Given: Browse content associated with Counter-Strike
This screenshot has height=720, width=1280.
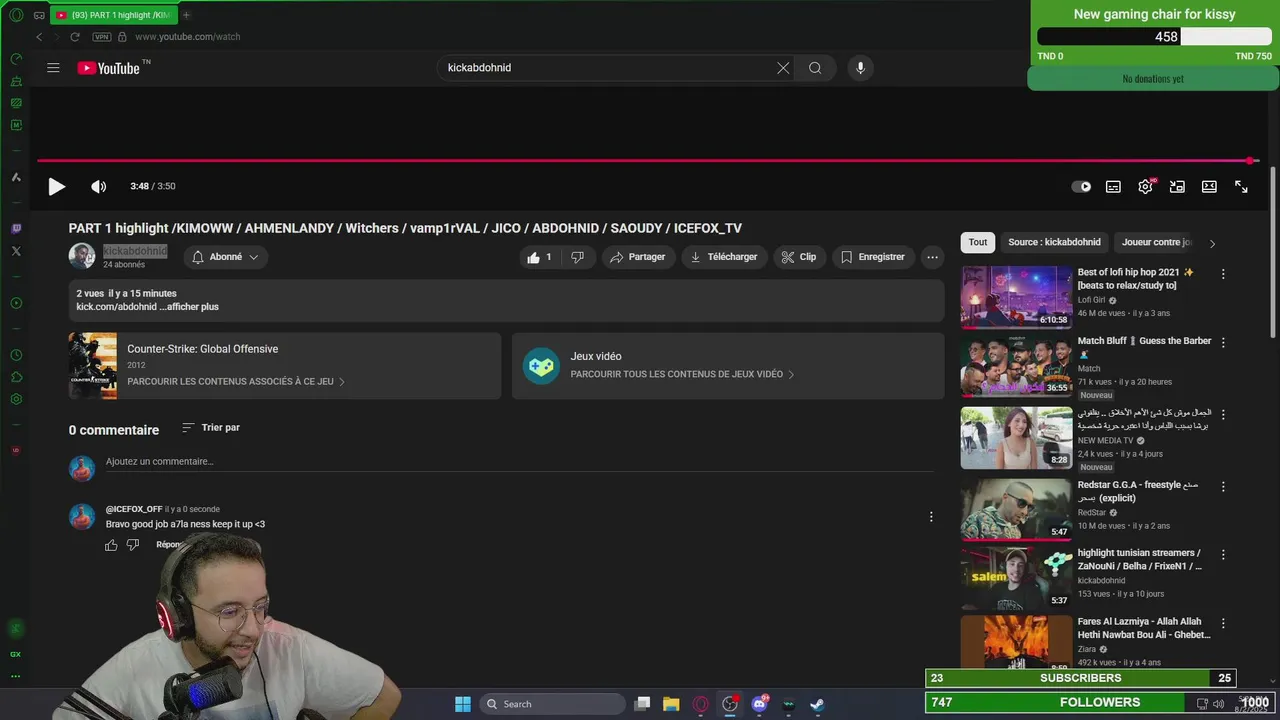Looking at the screenshot, I should tap(235, 381).
